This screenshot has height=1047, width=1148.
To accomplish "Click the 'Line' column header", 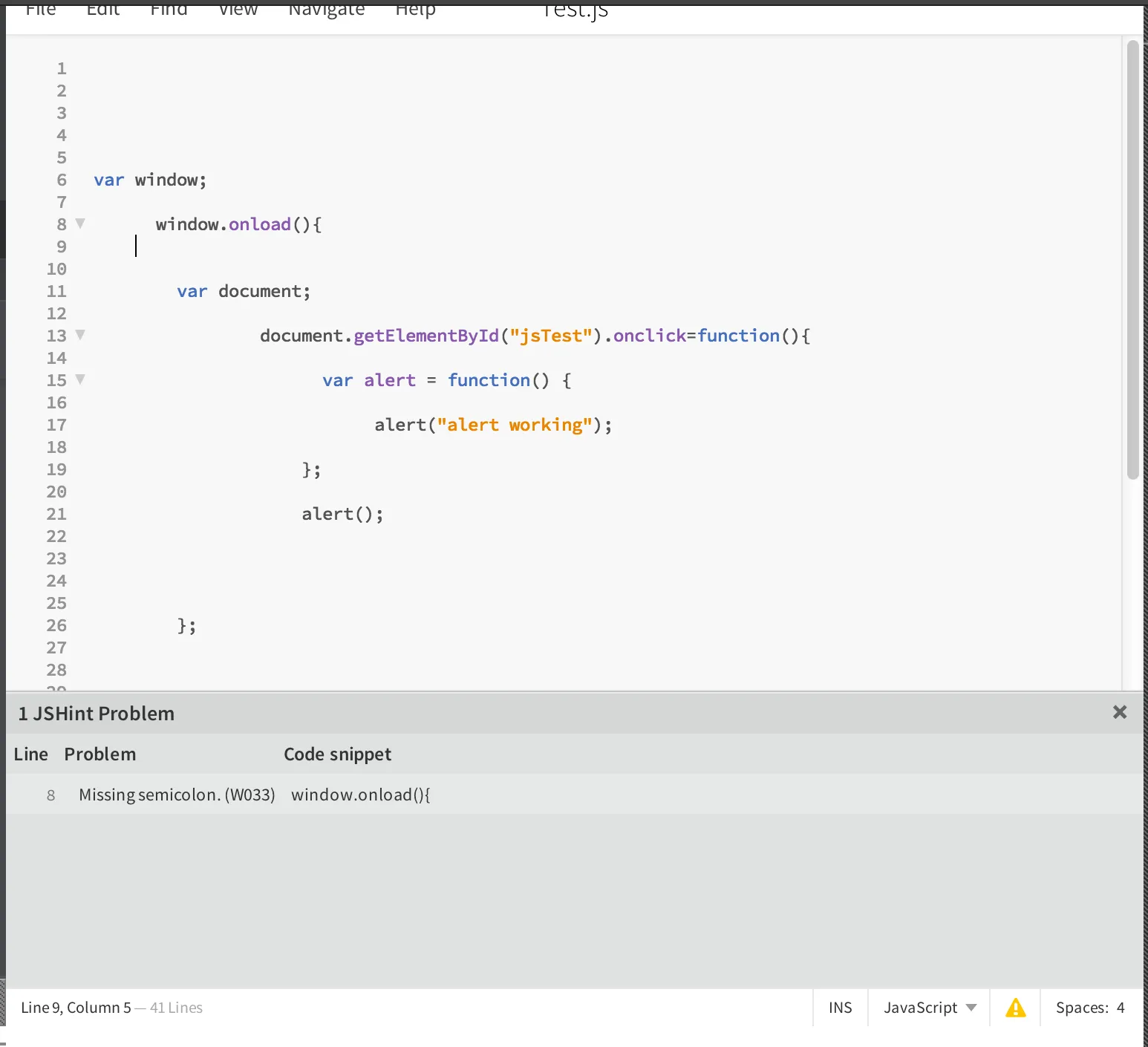I will [x=31, y=754].
